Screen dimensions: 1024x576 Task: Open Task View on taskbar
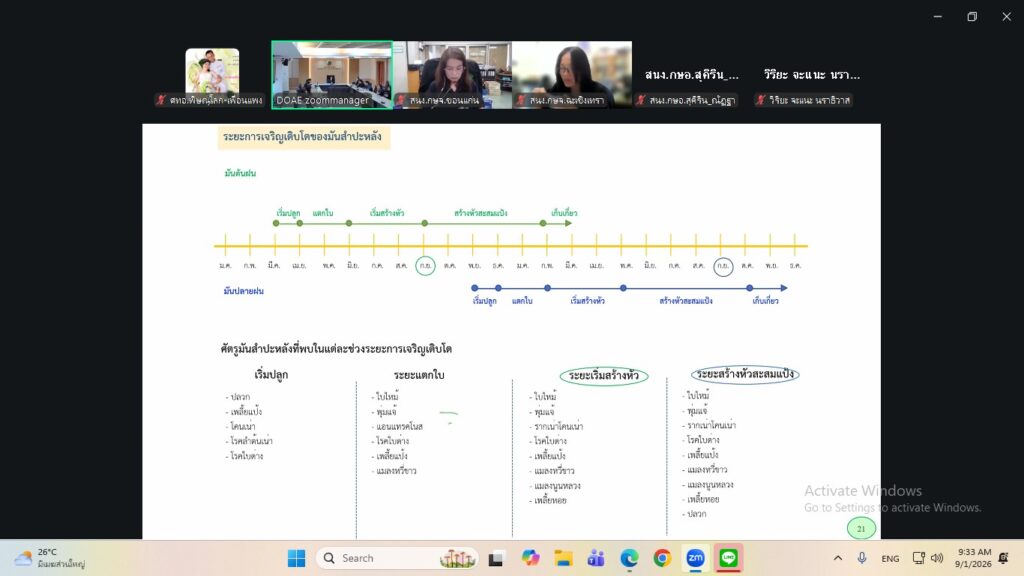(496, 558)
